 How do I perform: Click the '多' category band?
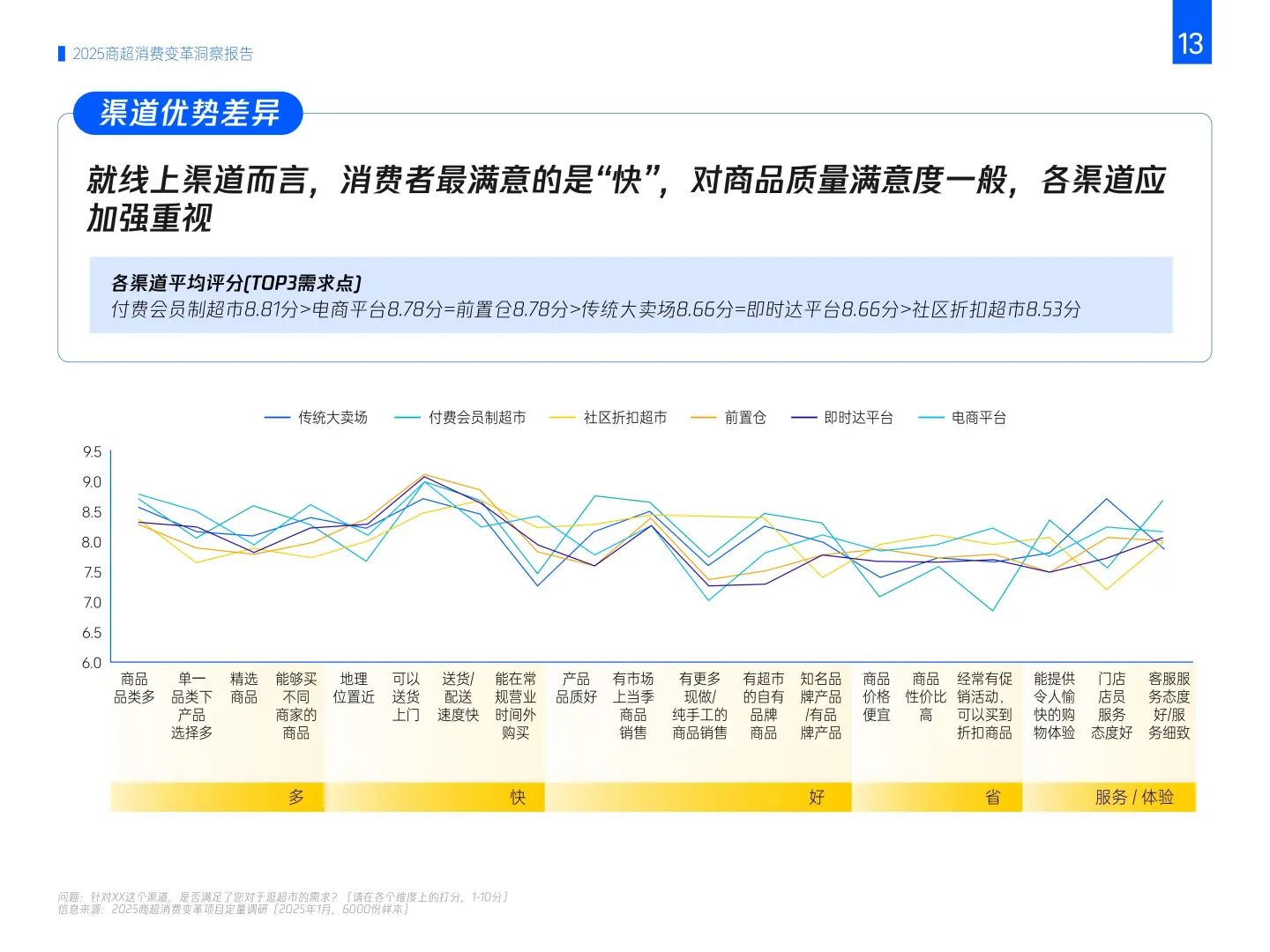217,797
